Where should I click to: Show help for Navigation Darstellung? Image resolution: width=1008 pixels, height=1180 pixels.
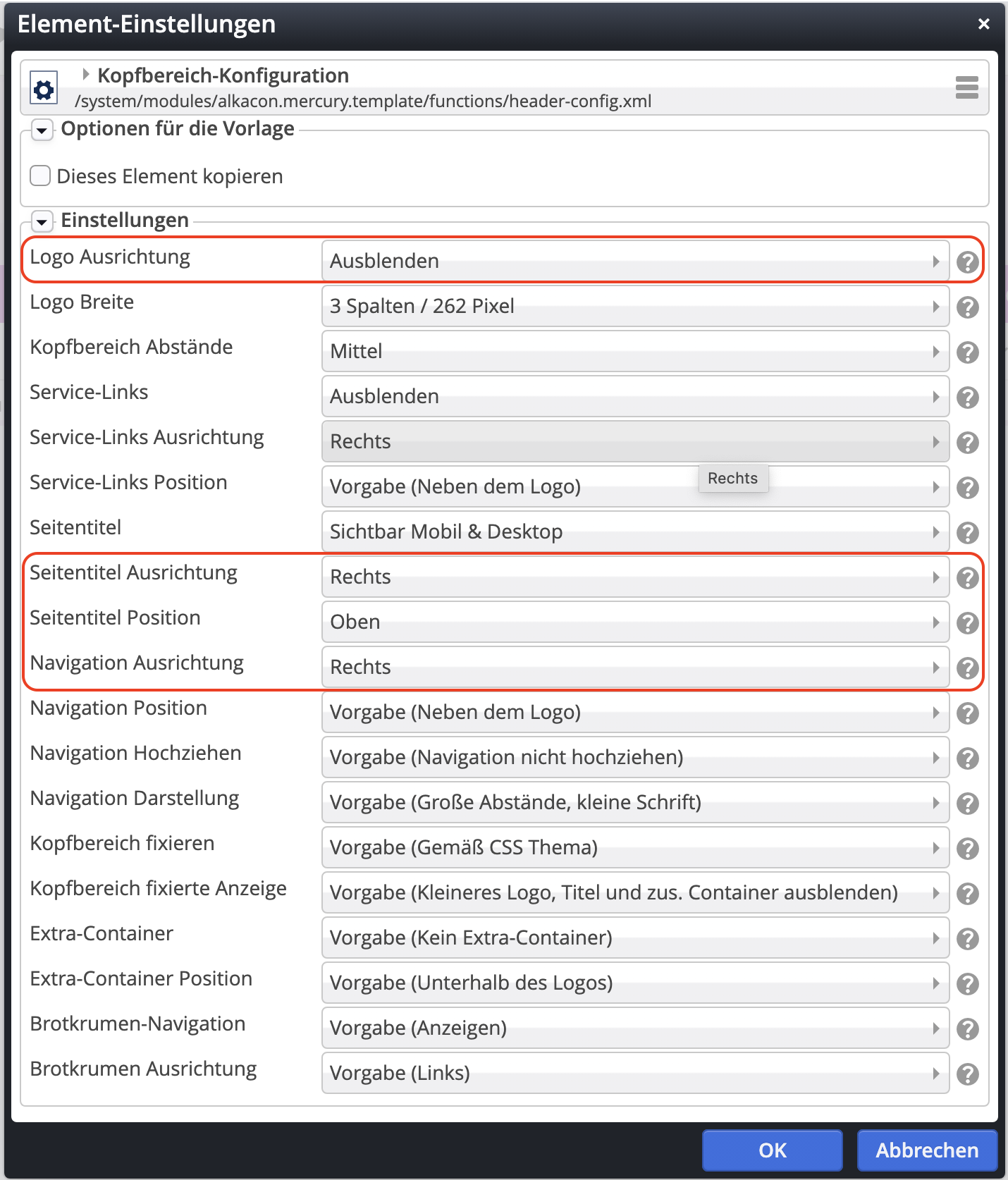tap(968, 804)
